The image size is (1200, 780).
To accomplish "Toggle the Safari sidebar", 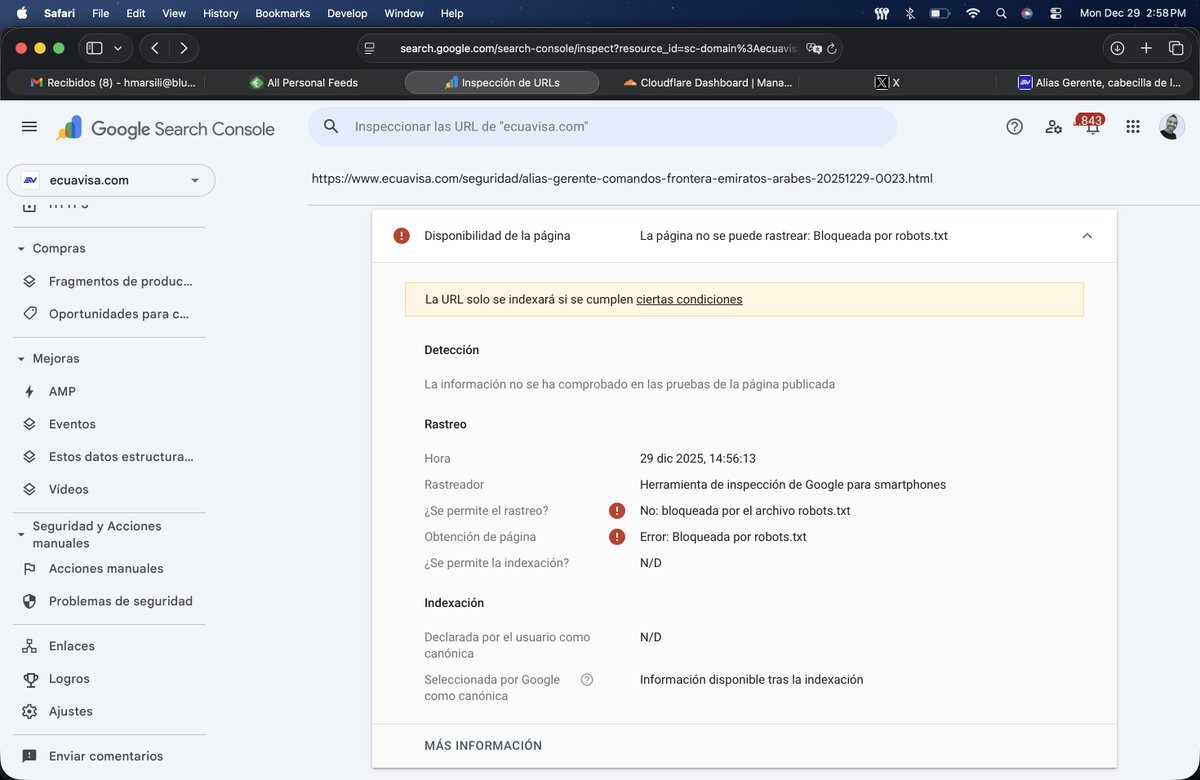I will point(94,48).
